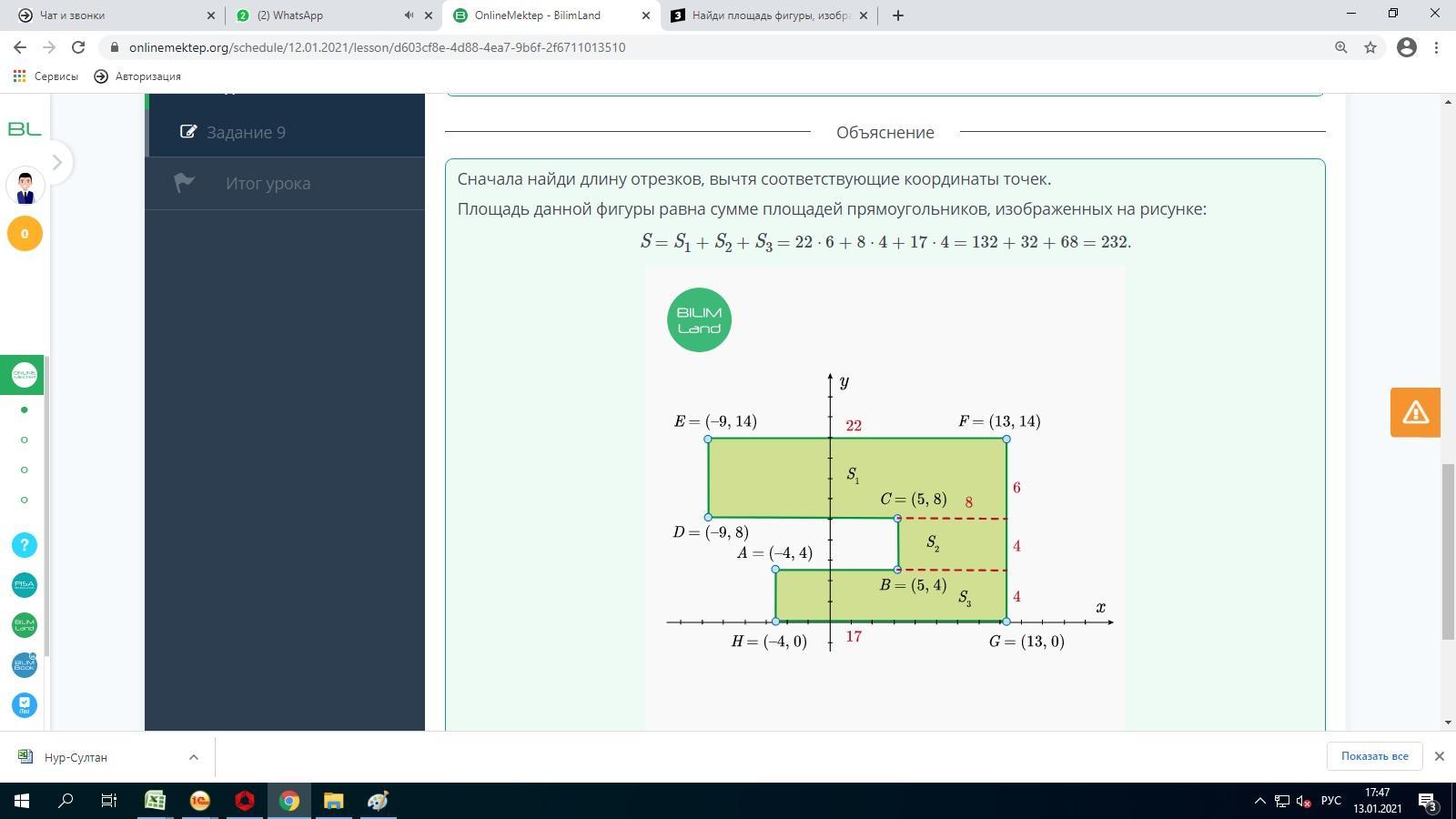The image size is (1456, 819).
Task: Open File Explorer from the taskbar
Action: (x=333, y=801)
